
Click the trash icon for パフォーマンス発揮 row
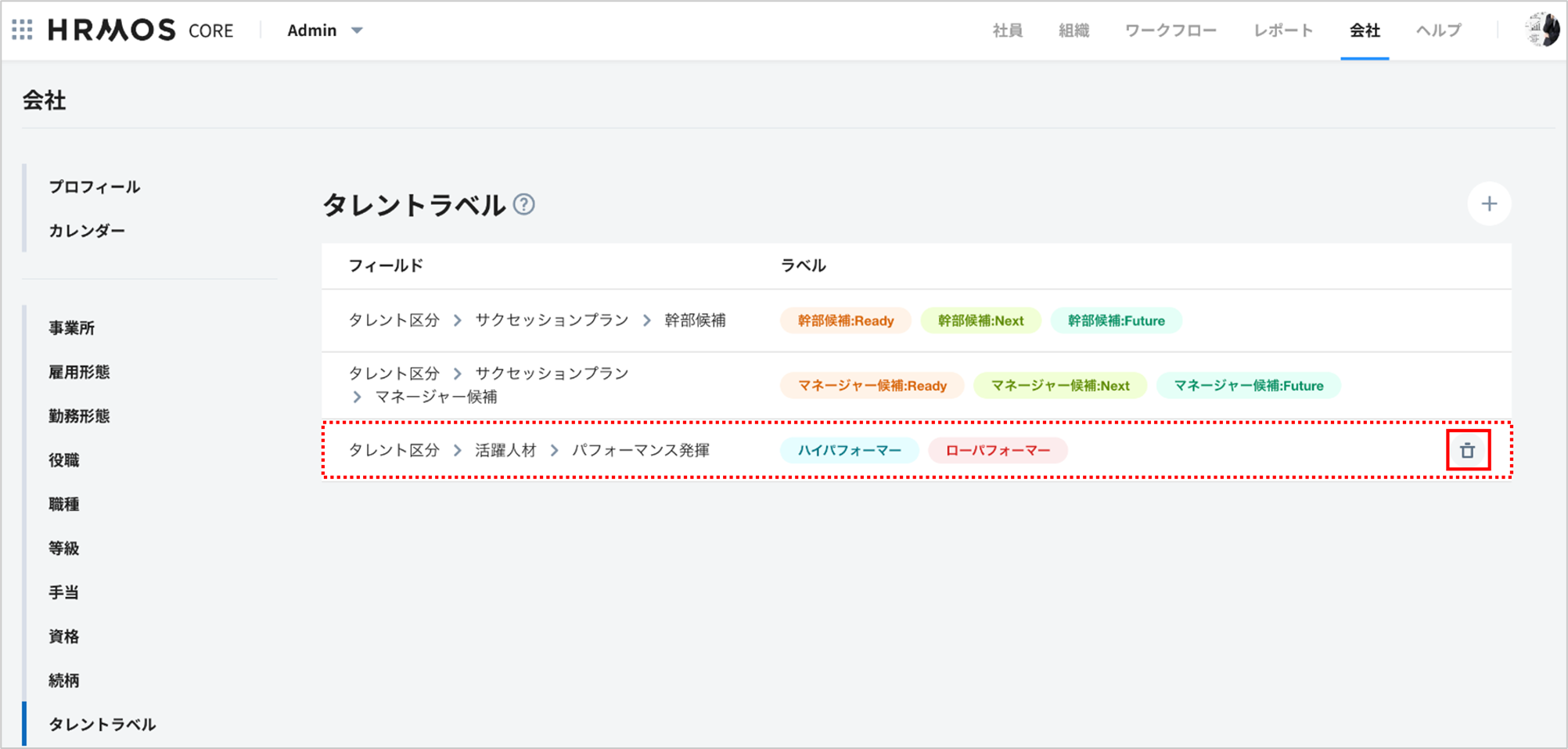[1467, 451]
